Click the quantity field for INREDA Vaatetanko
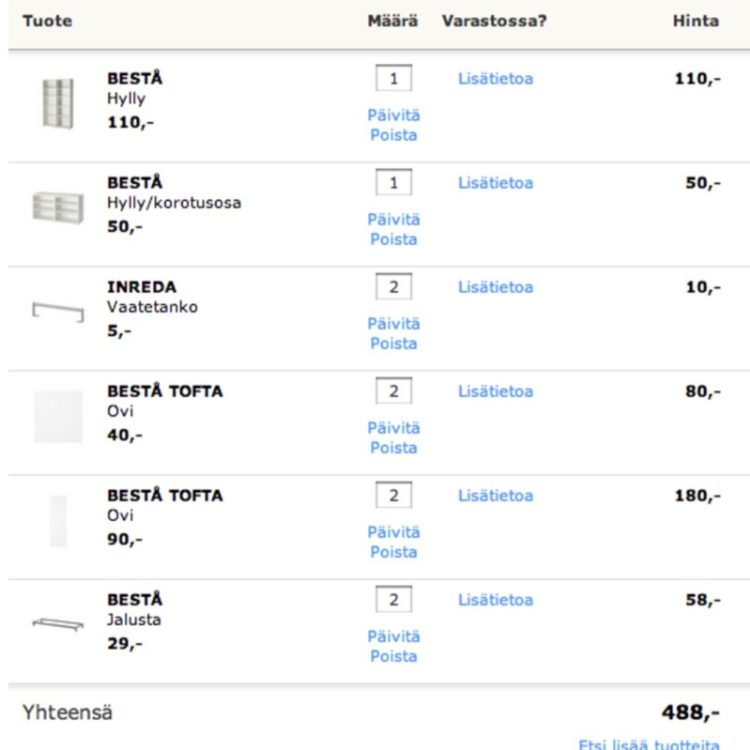This screenshot has width=750, height=750. [394, 287]
